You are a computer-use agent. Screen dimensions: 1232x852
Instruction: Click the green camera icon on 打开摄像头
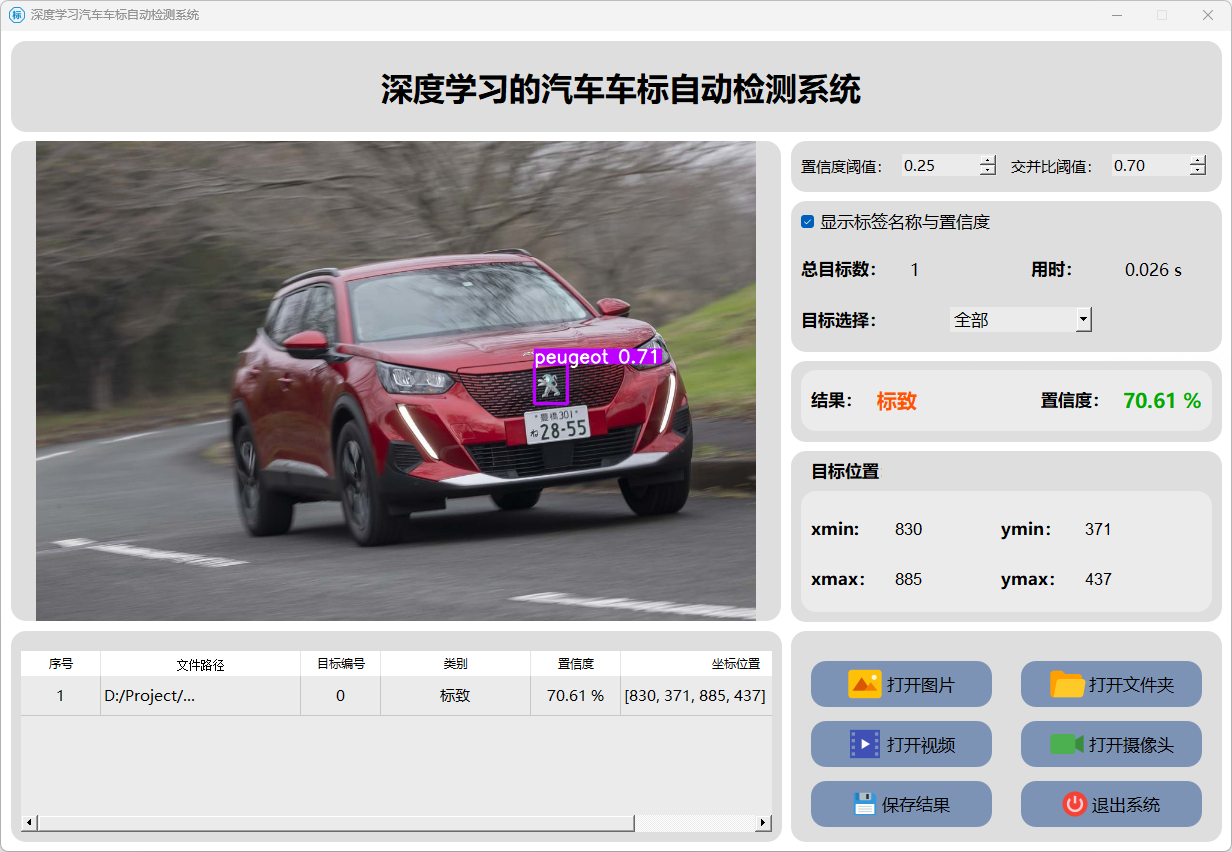click(x=1067, y=744)
